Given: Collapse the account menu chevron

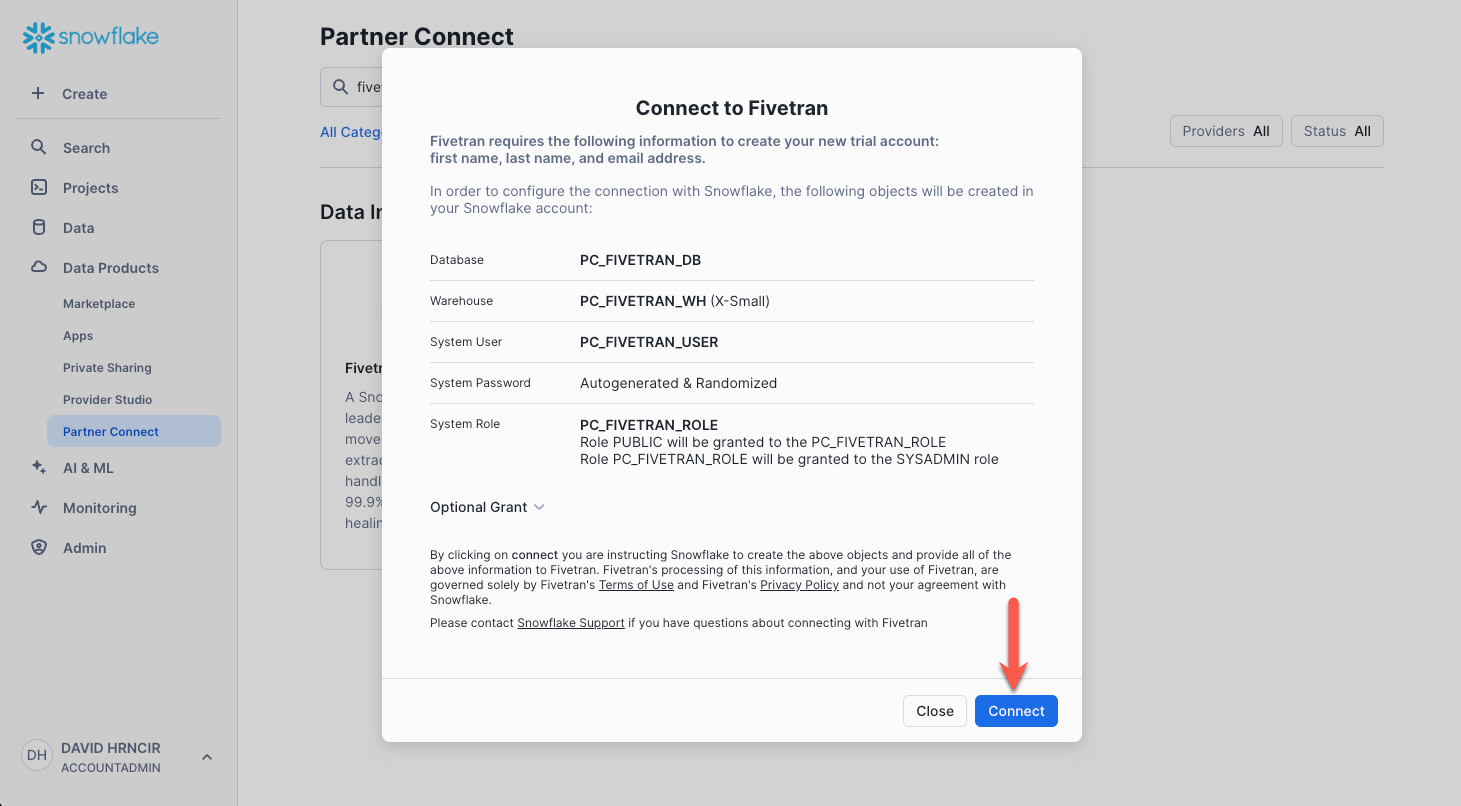Looking at the screenshot, I should pos(207,757).
